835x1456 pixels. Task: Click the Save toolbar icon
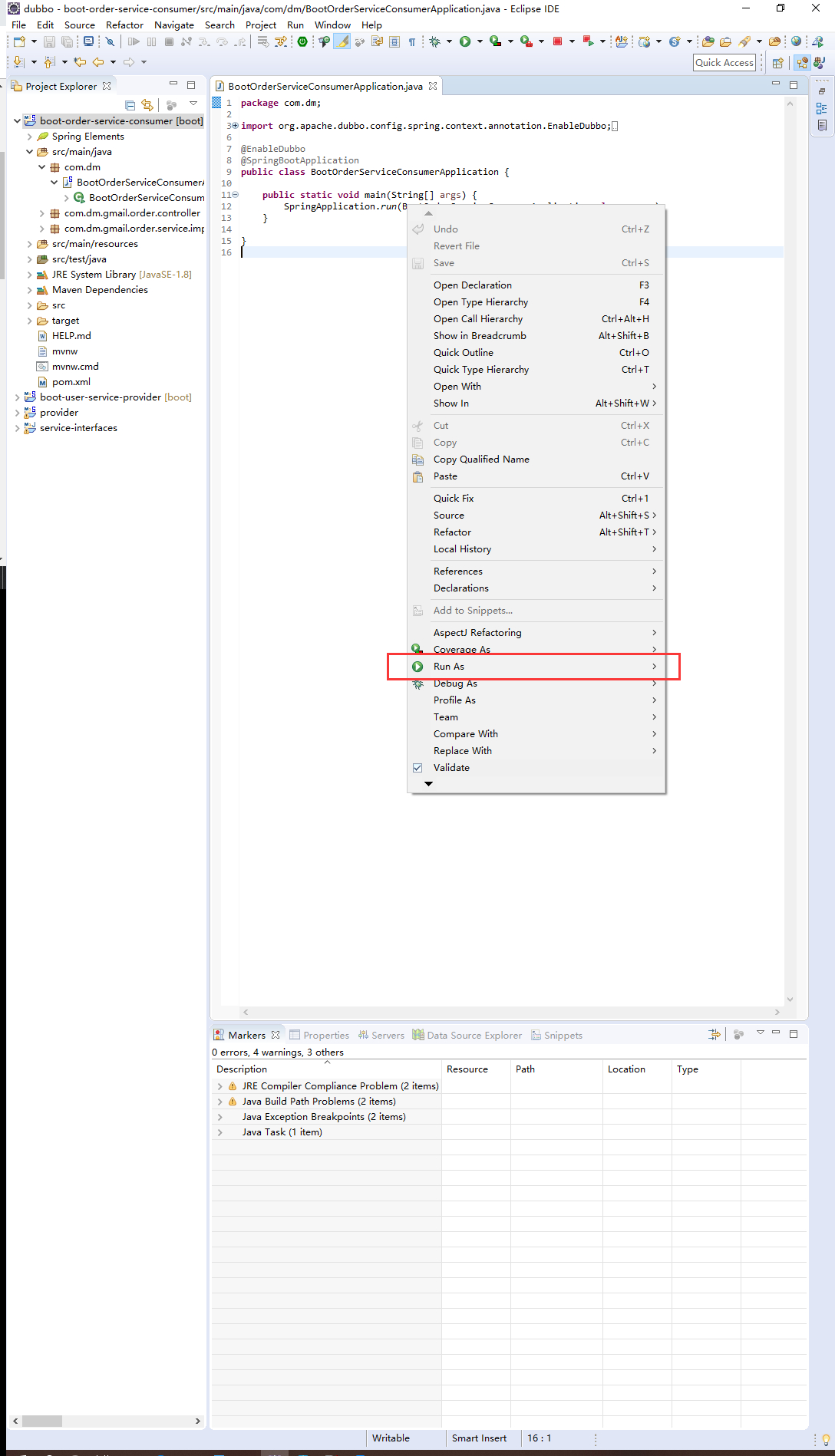tap(49, 41)
